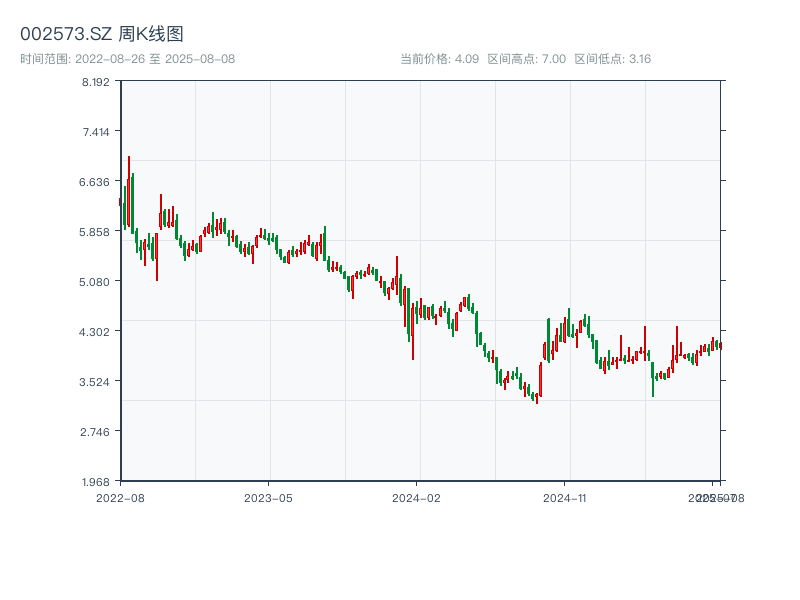This screenshot has width=800, height=600.
Task: Select the 2023-05 x-axis date label
Action: (x=268, y=497)
